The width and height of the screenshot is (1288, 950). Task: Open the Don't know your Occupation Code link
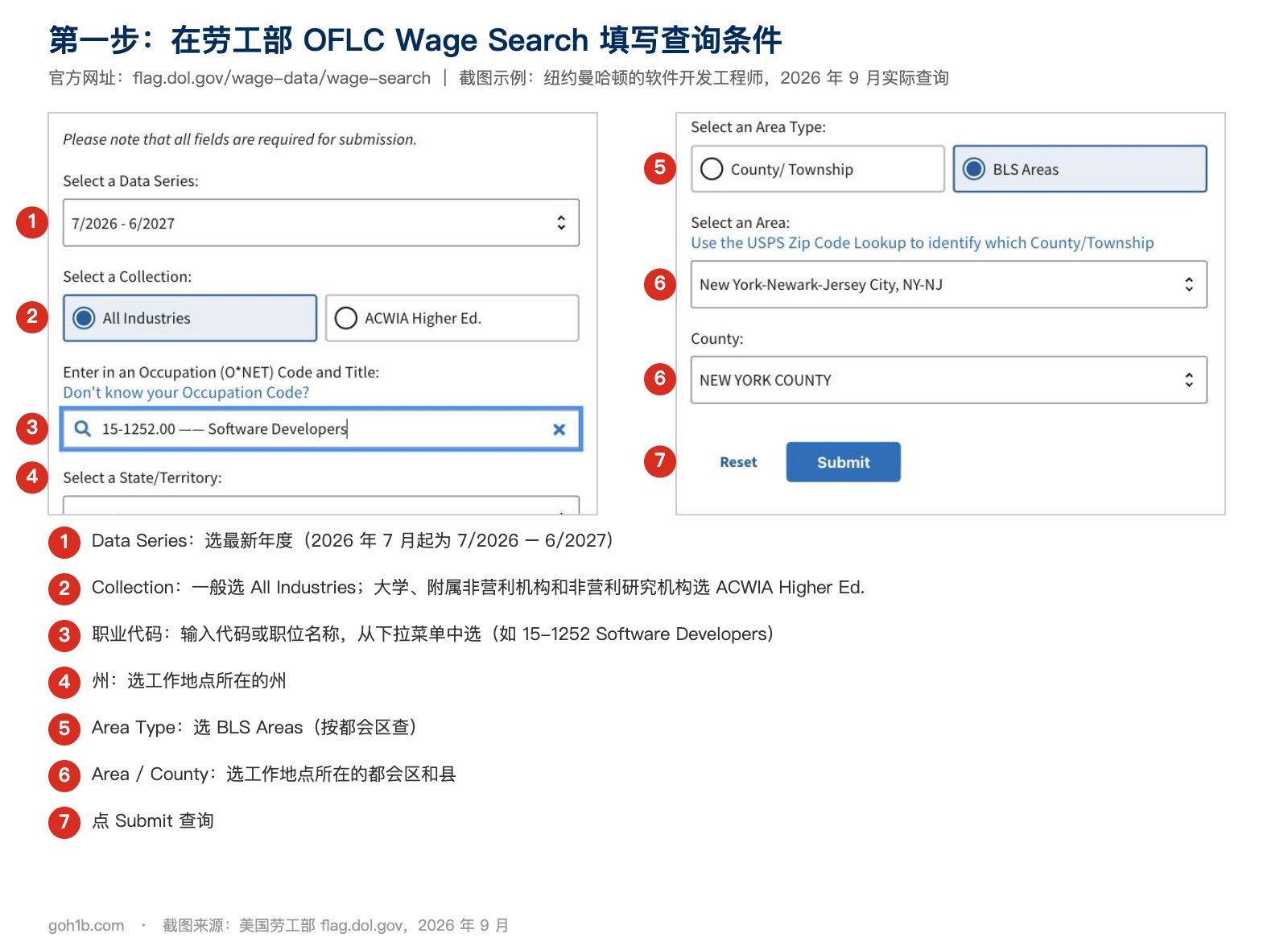(186, 393)
